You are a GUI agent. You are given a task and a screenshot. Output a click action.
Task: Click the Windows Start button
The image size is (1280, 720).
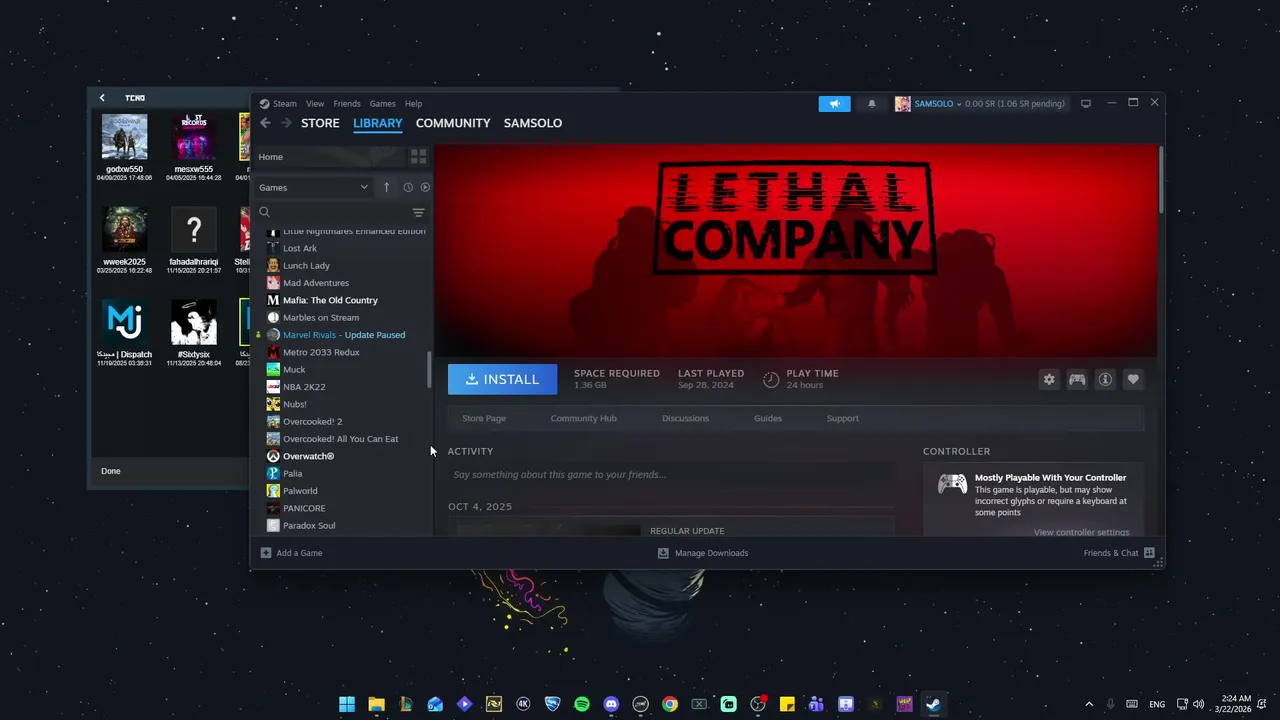[x=347, y=704]
